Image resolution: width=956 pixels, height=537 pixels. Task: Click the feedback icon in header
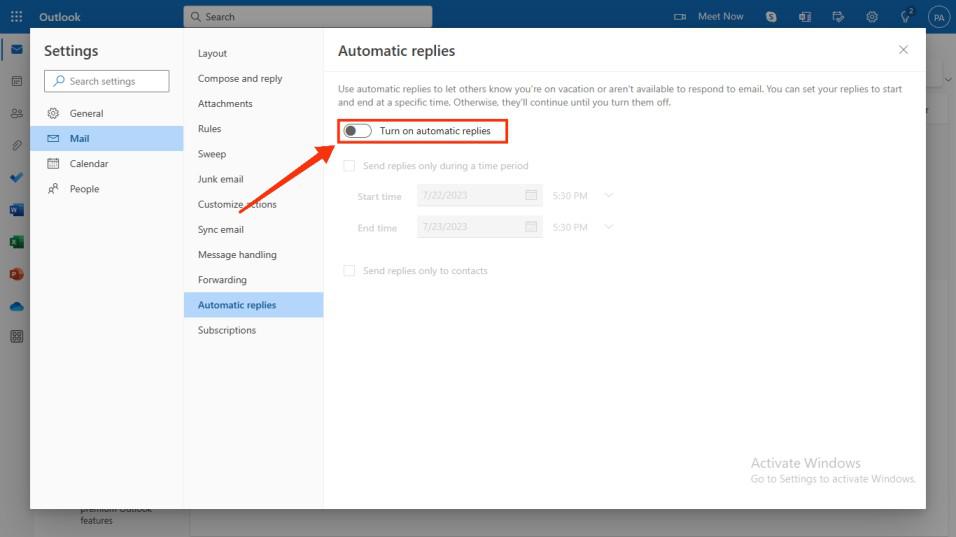(838, 16)
